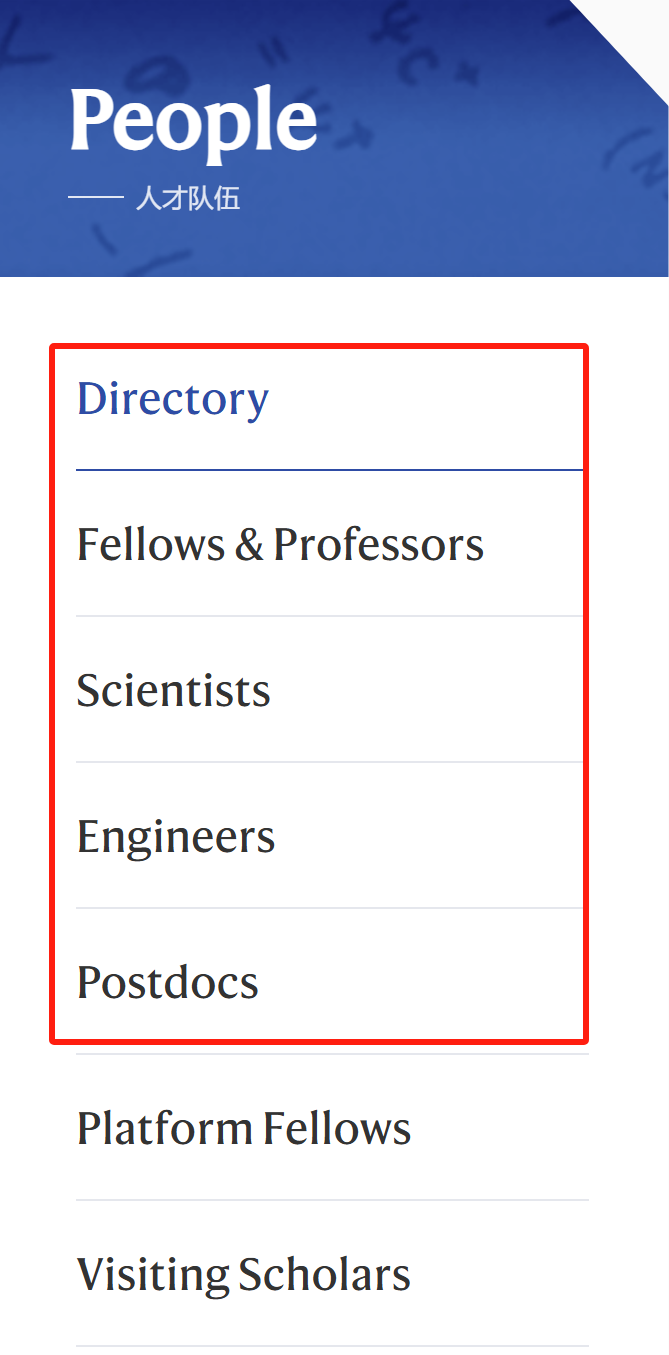
Task: Click the short line before 人才队伍
Action: (95, 198)
